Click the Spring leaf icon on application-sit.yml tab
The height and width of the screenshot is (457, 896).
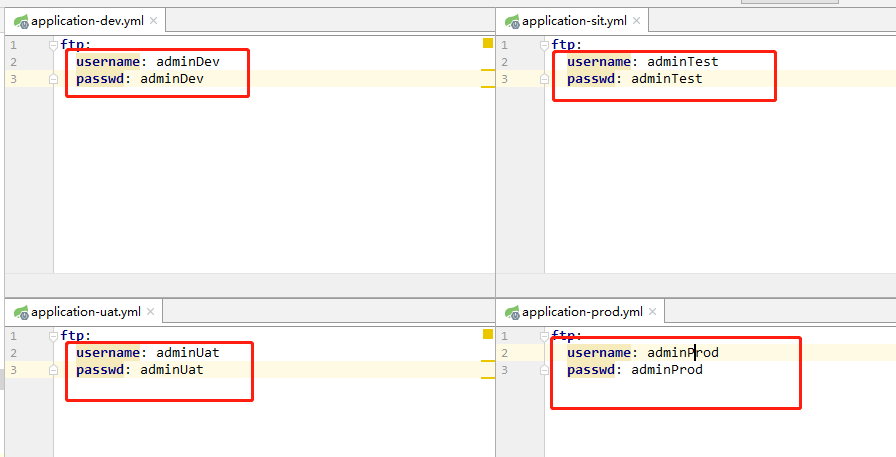click(512, 22)
